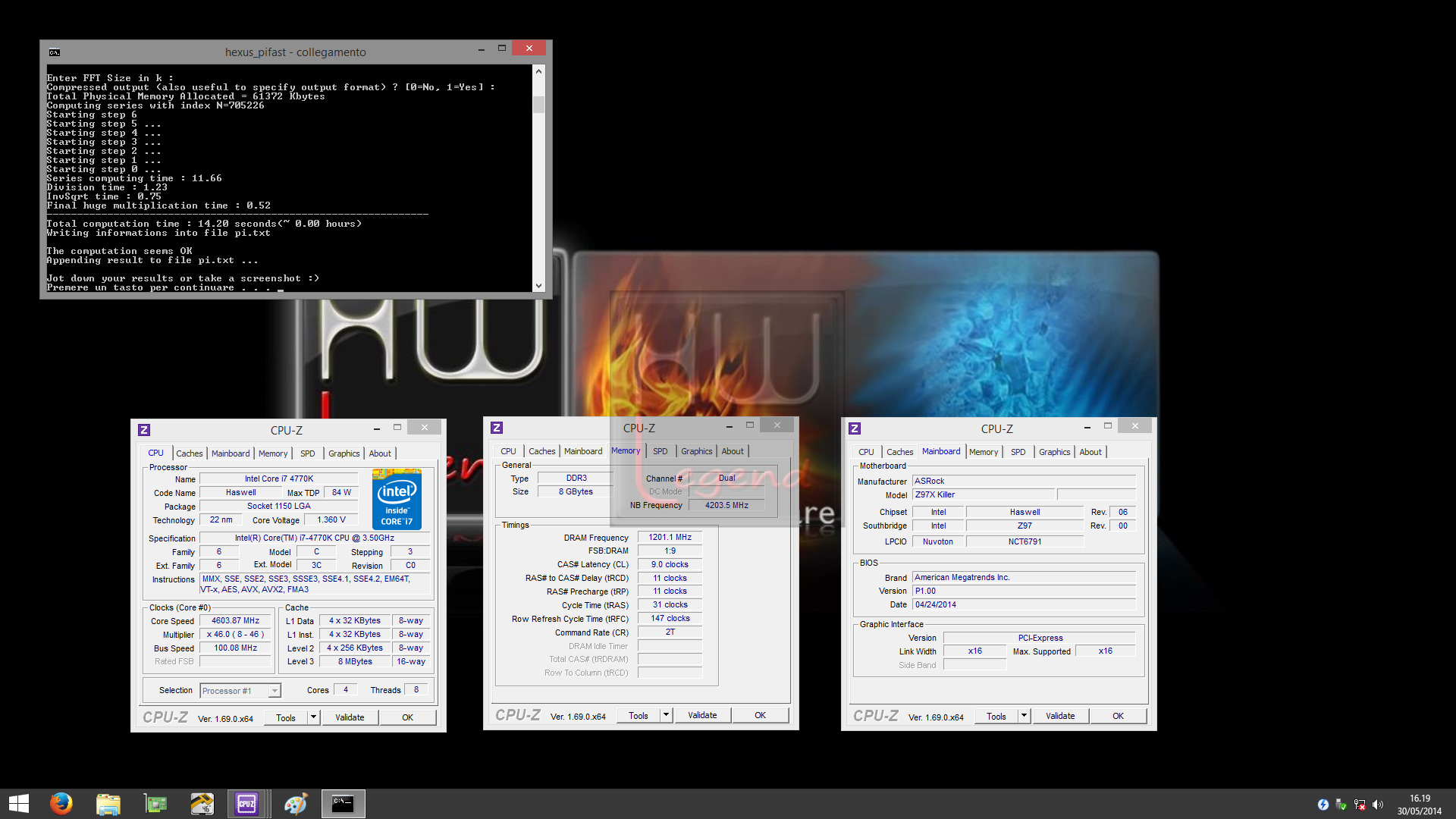Click OK in left CPU-Z window
The image size is (1456, 819).
coord(407,717)
